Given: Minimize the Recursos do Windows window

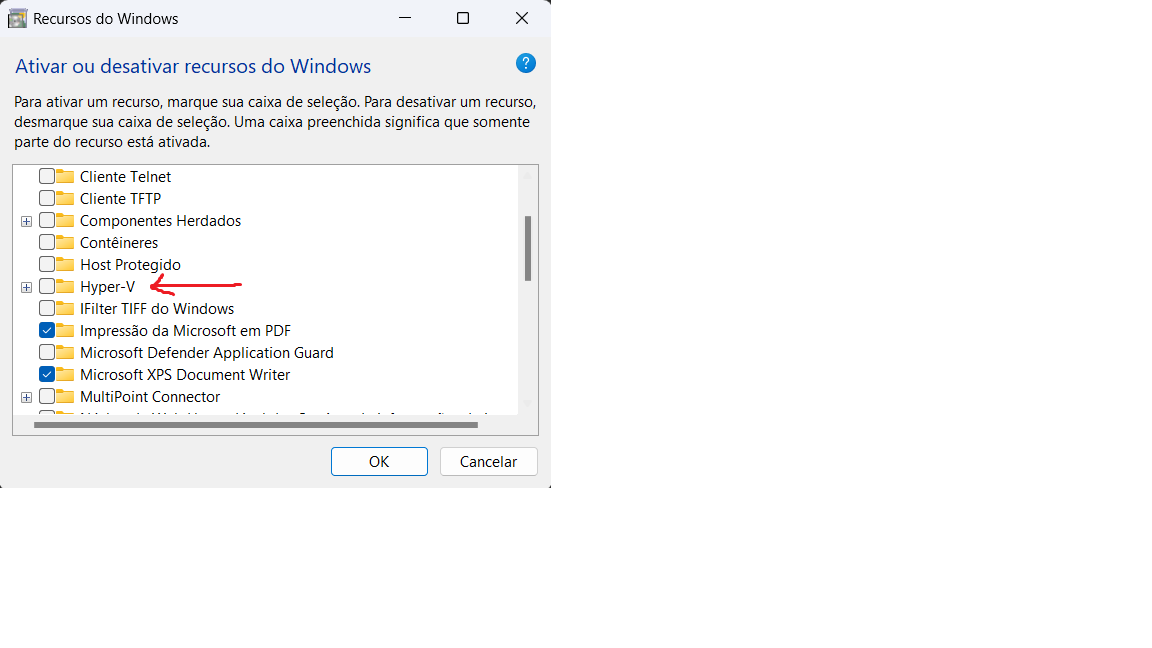Looking at the screenshot, I should [405, 18].
